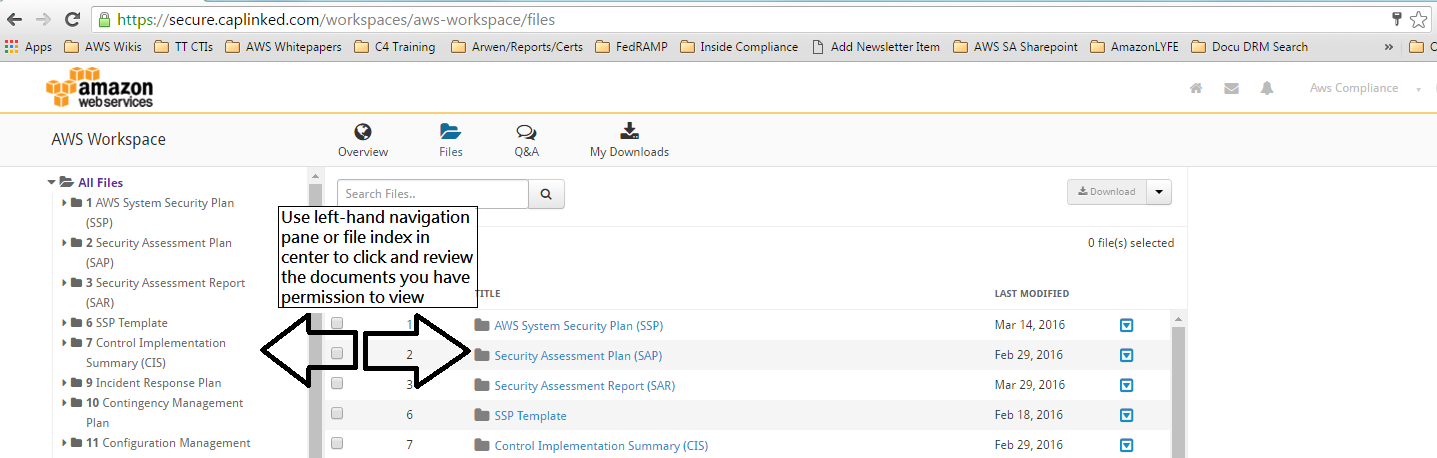Open actions menu for AWS System Security Plan row
This screenshot has width=1437, height=458.
tap(1126, 325)
